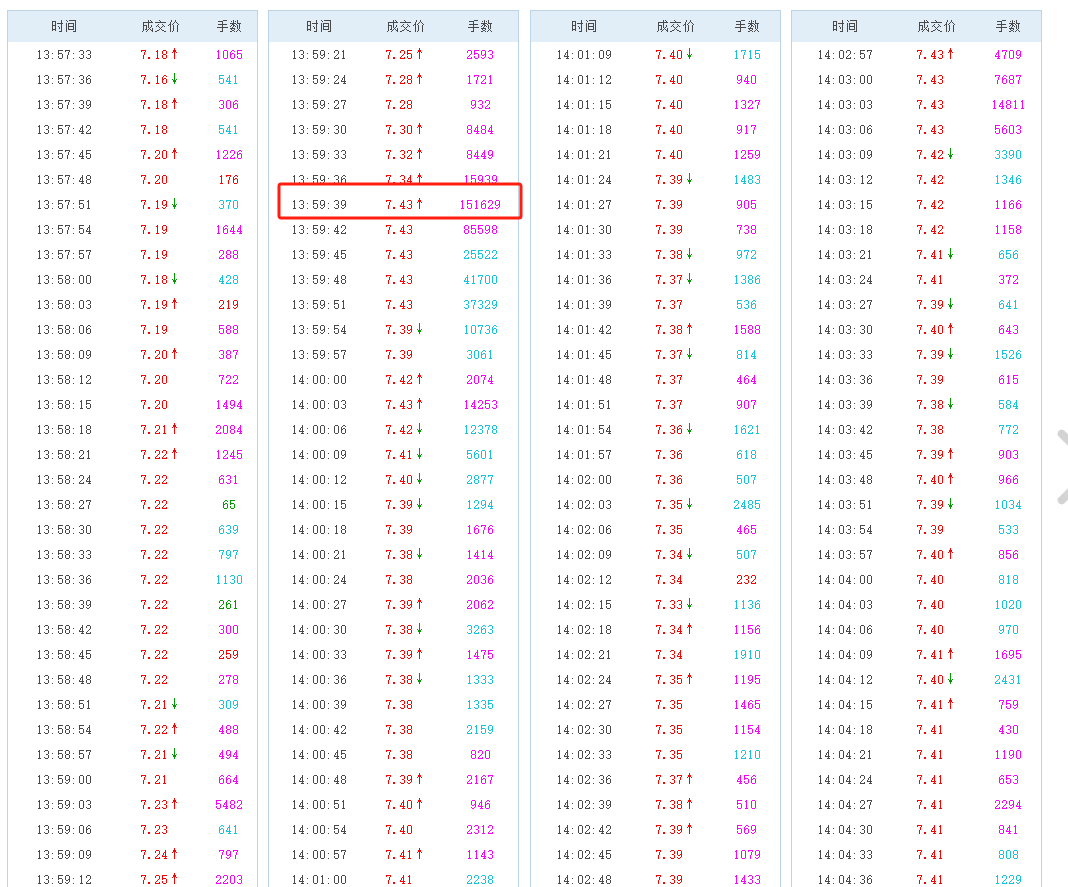Select volume 1065 in the 13:57:33 row
This screenshot has height=887, width=1068.
[x=229, y=55]
